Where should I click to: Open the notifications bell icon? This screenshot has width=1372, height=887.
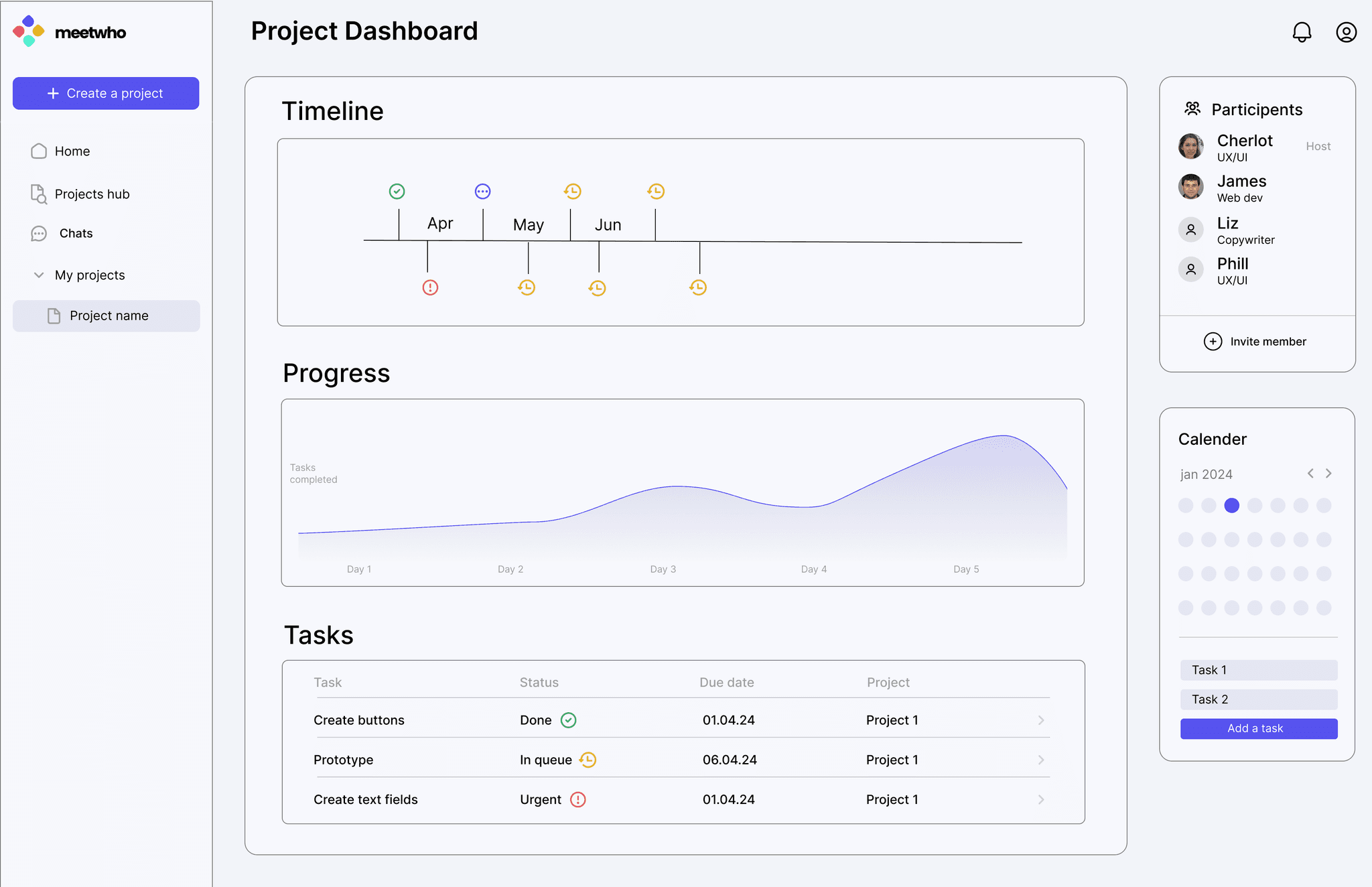click(x=1302, y=32)
